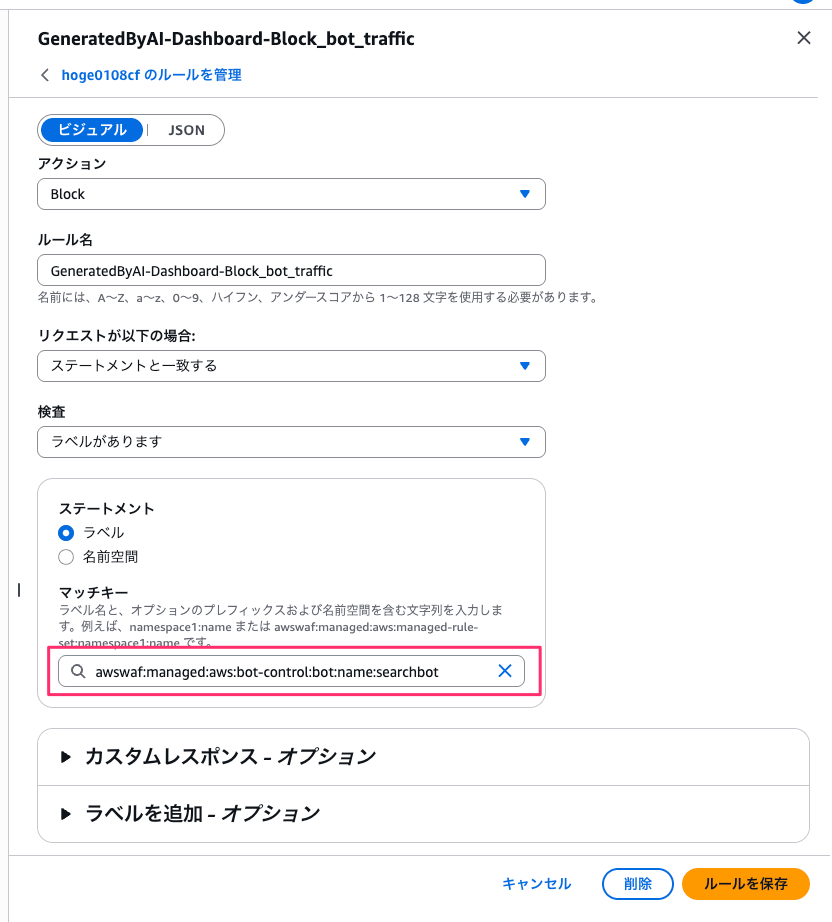Select the ラベル radio button
Image resolution: width=832 pixels, height=922 pixels.
tap(67, 533)
